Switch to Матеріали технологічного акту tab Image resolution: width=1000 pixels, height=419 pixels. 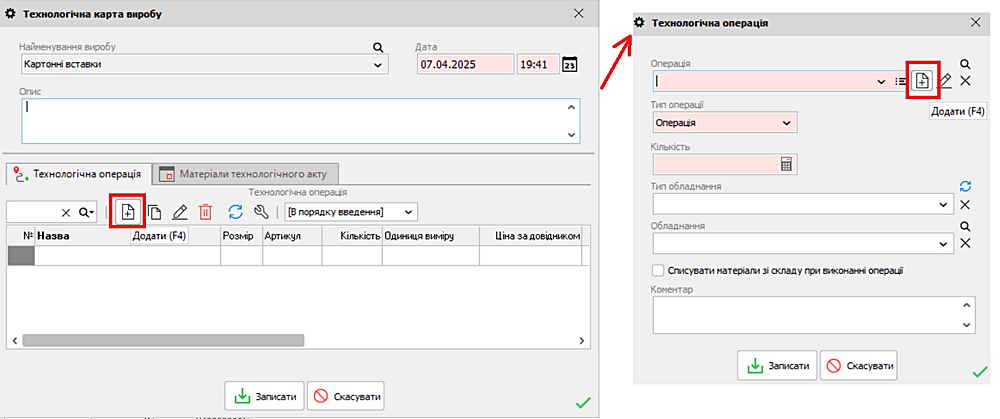[248, 174]
